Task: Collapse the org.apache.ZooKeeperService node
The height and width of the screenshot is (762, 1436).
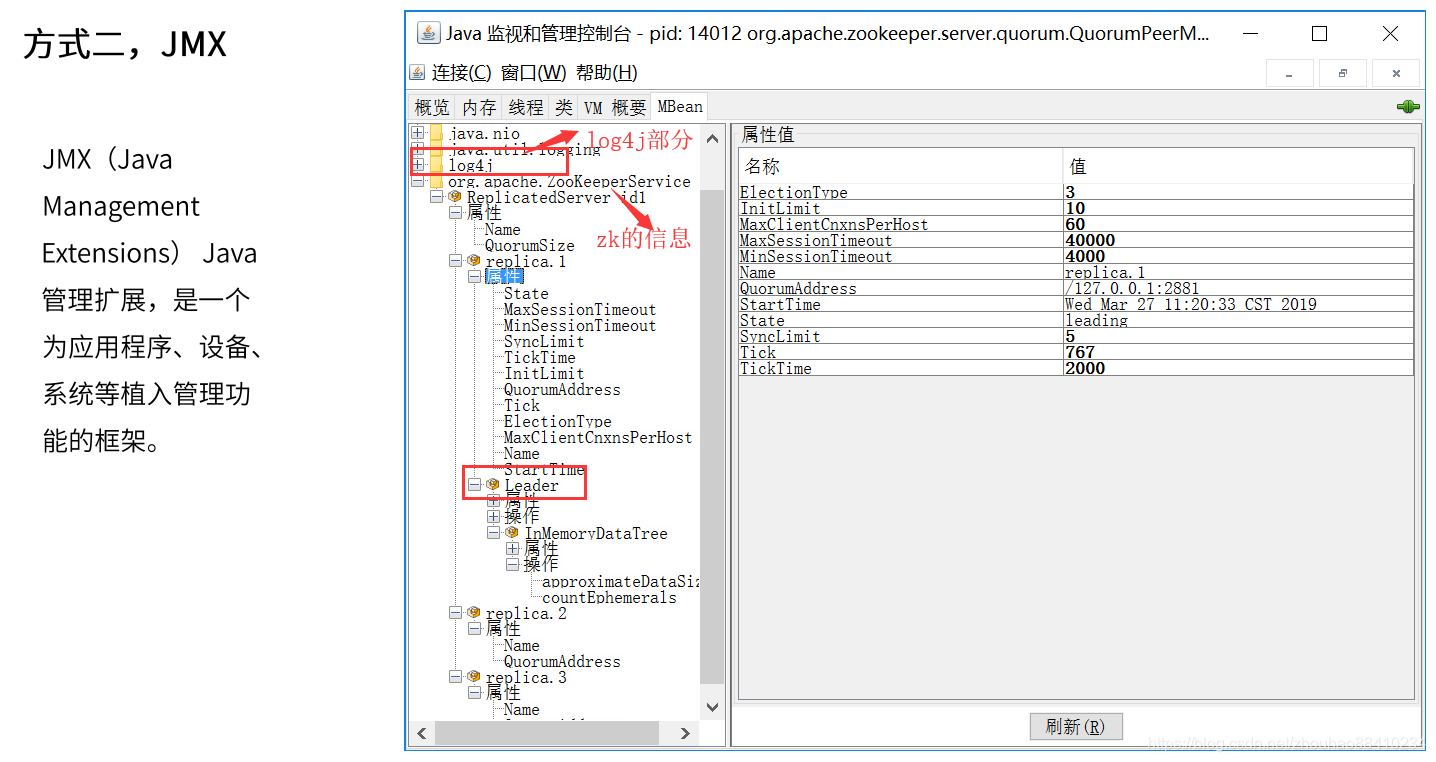Action: [418, 181]
